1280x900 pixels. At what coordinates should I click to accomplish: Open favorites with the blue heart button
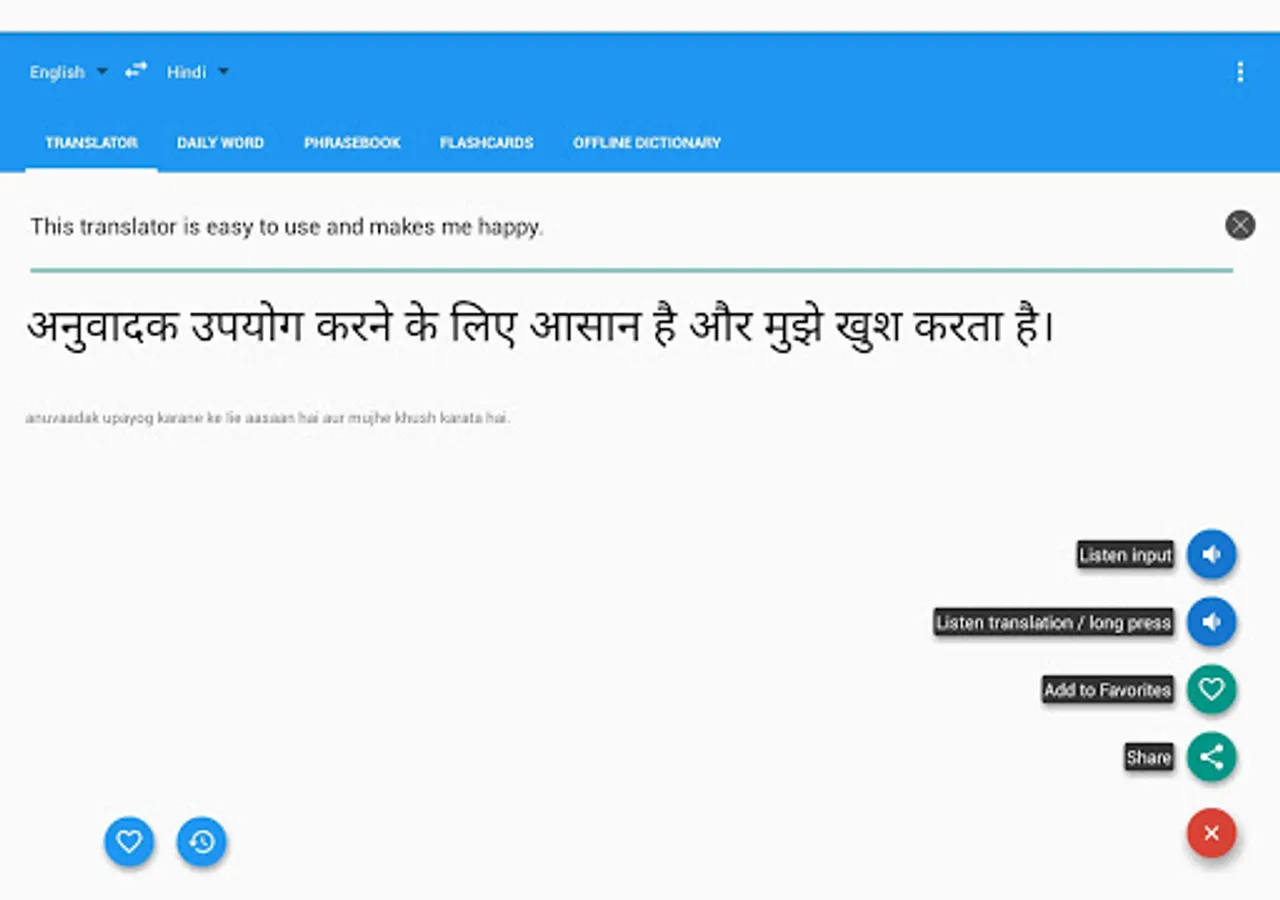[x=129, y=842]
